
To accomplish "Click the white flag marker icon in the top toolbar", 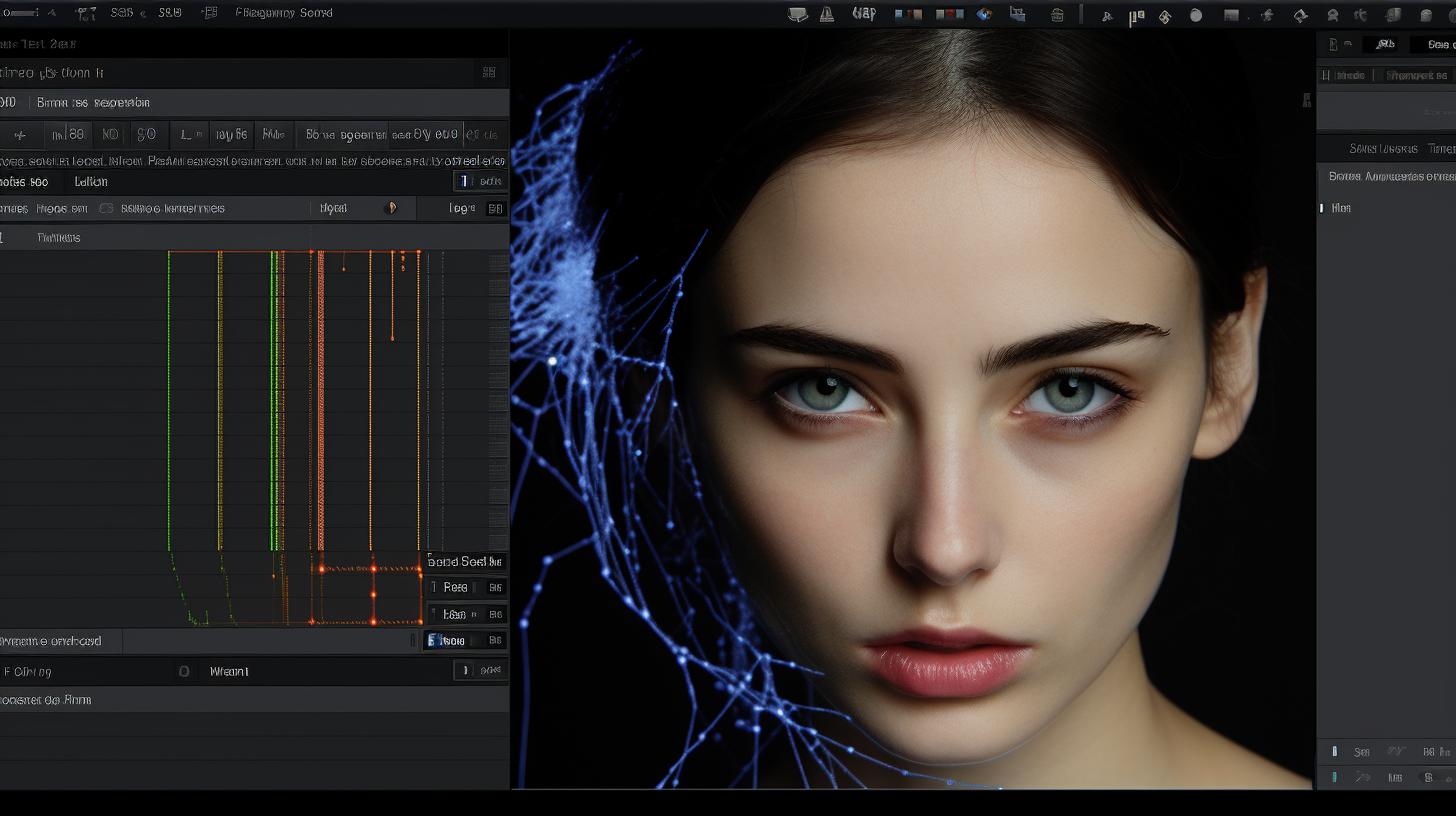I will coord(1137,16).
